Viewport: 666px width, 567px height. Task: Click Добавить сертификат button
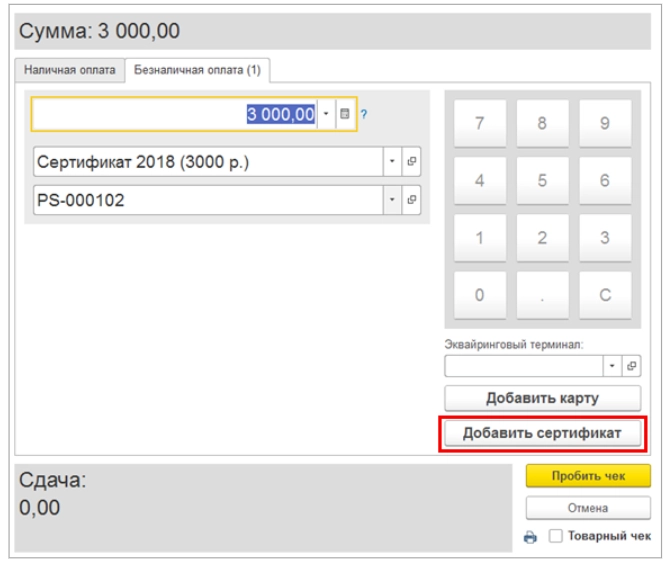pos(542,433)
